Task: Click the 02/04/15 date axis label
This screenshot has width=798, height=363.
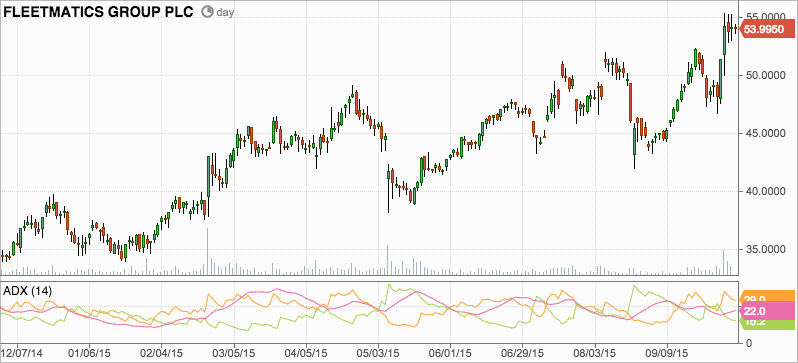Action: (161, 352)
